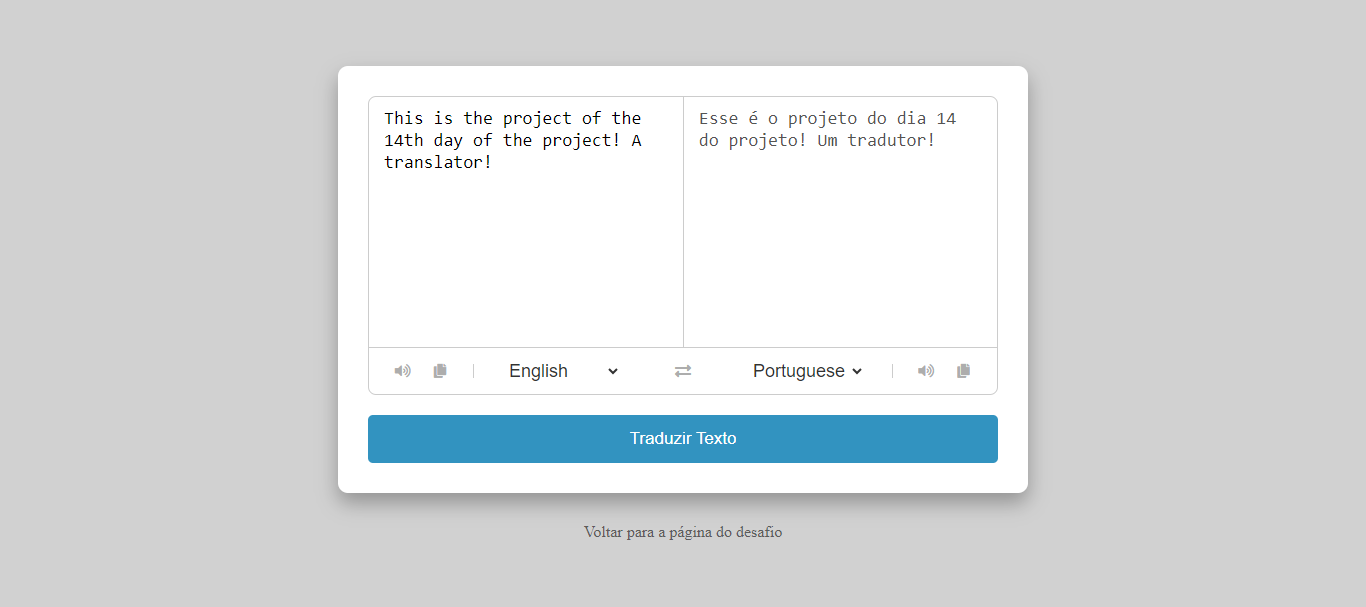Viewport: 1366px width, 607px height.
Task: Click the empty area of the source textarea
Action: point(525,260)
